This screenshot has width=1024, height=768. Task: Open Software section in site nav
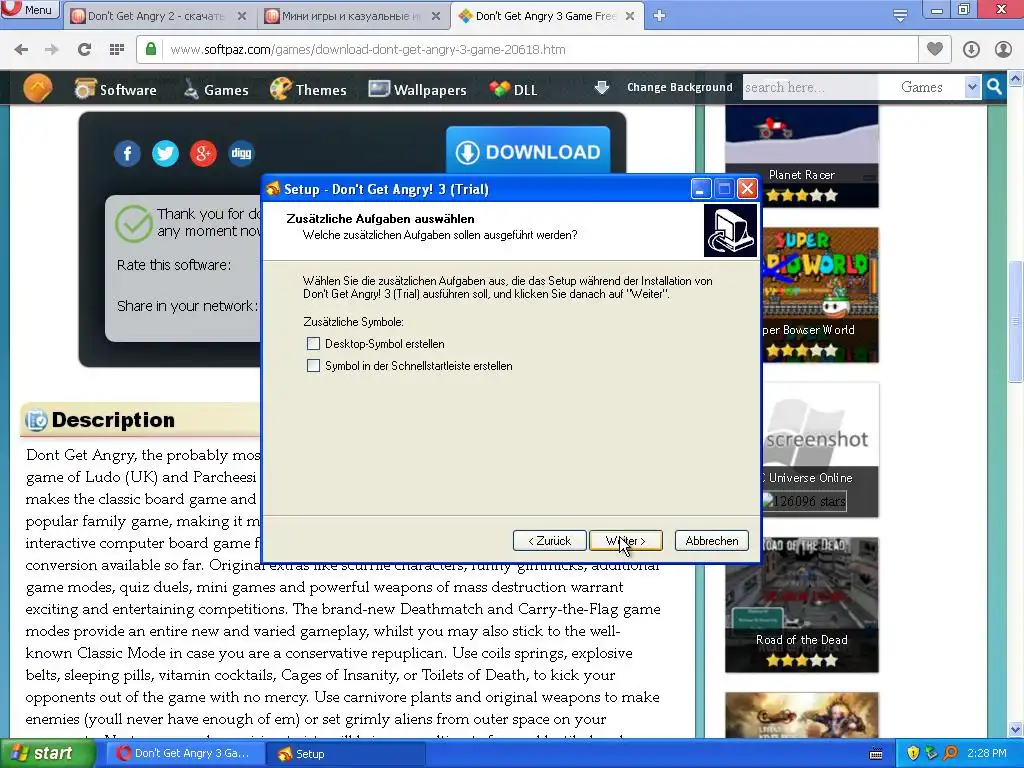pyautogui.click(x=116, y=89)
